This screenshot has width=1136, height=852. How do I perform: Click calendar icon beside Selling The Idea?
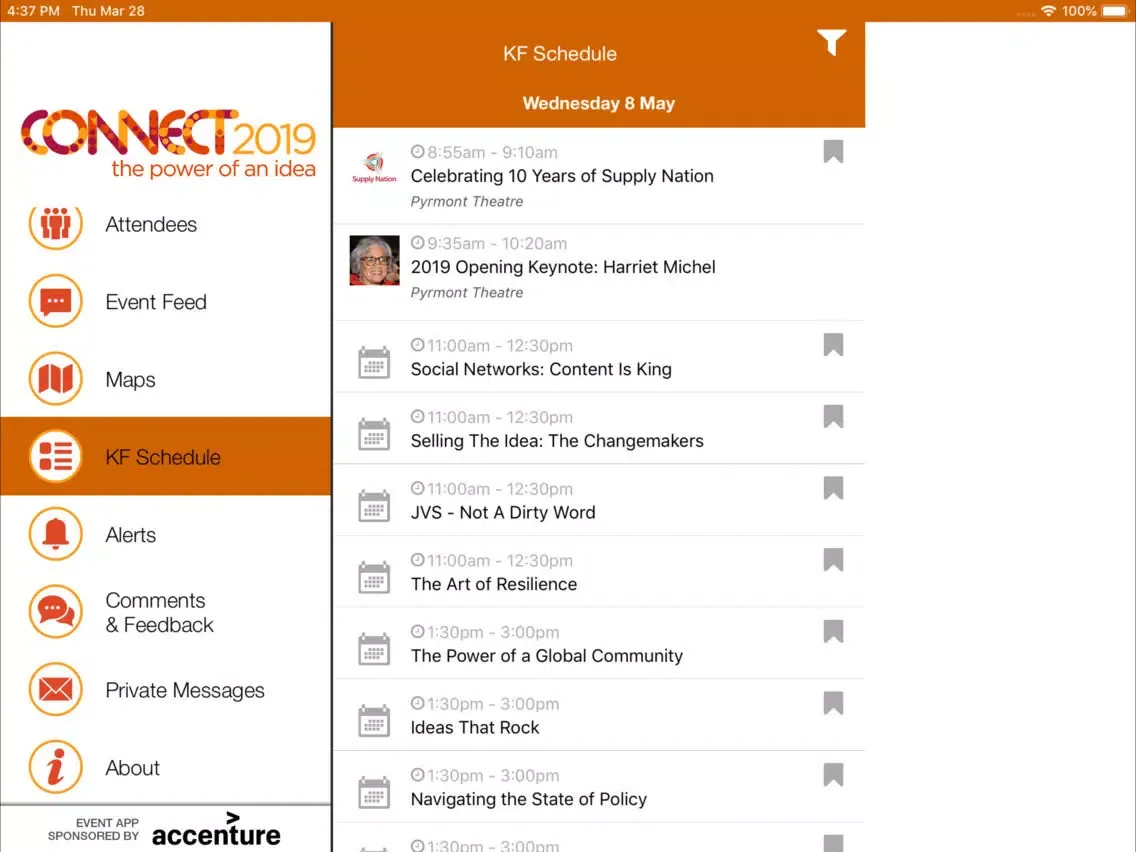click(x=374, y=434)
